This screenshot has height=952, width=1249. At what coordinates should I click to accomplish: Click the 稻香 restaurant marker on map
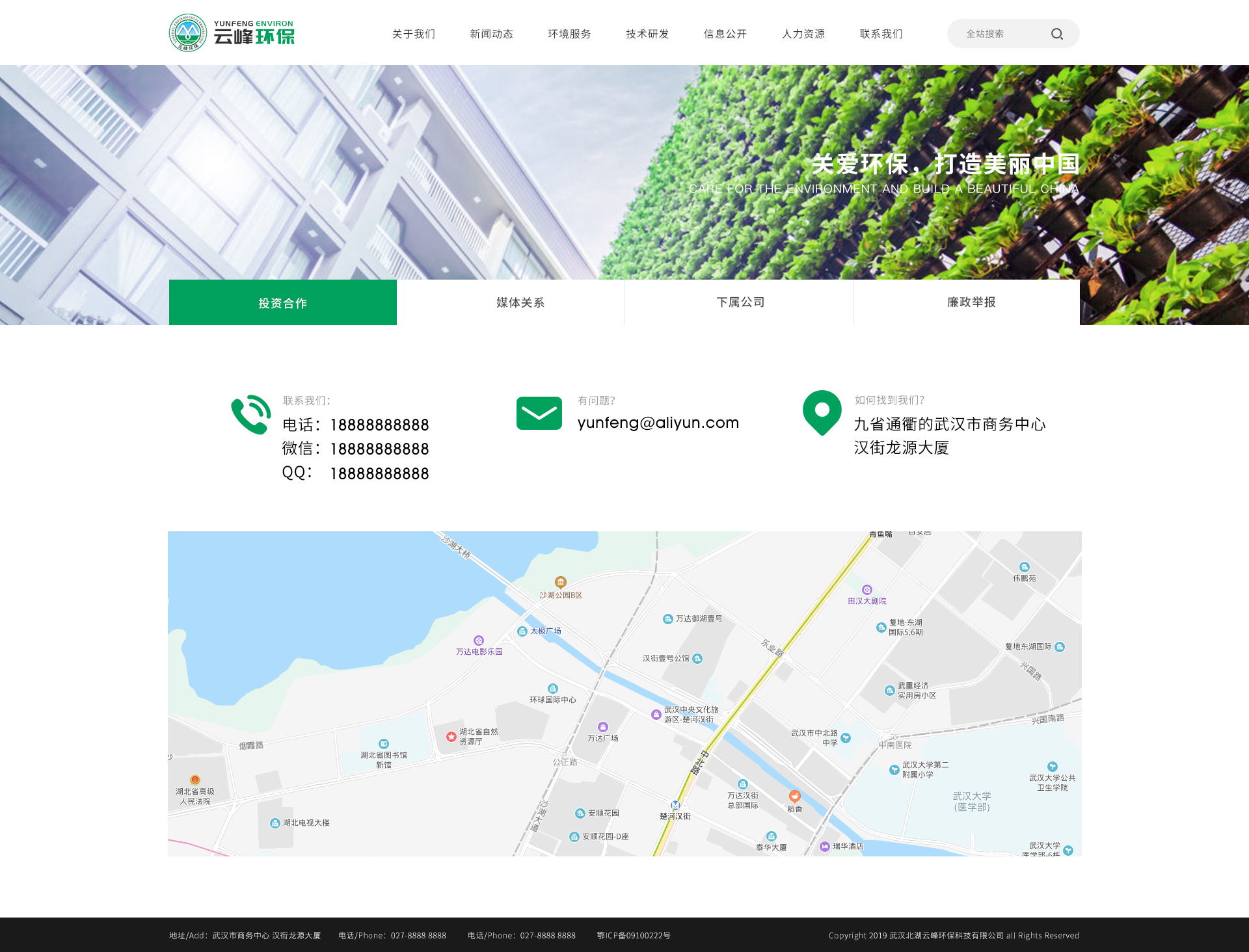(x=794, y=797)
